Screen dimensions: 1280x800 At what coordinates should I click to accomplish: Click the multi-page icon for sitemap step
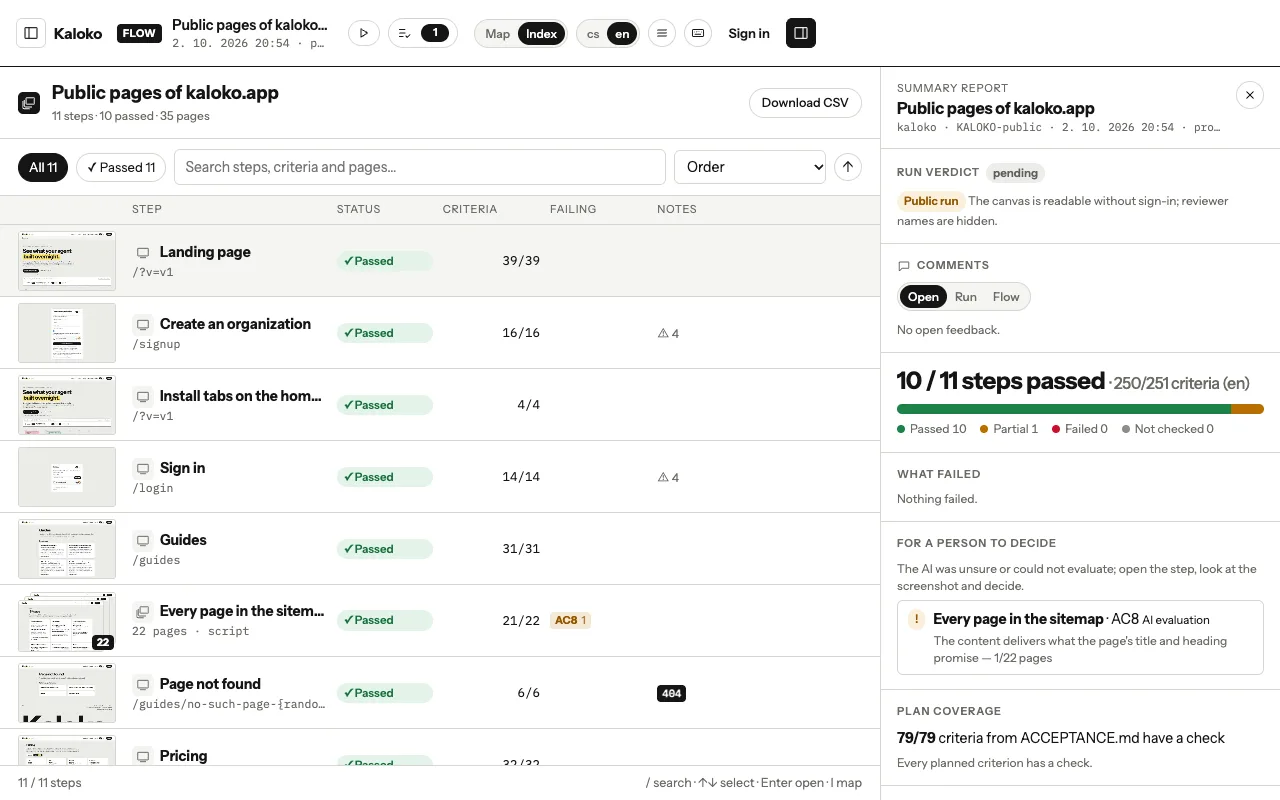(143, 612)
